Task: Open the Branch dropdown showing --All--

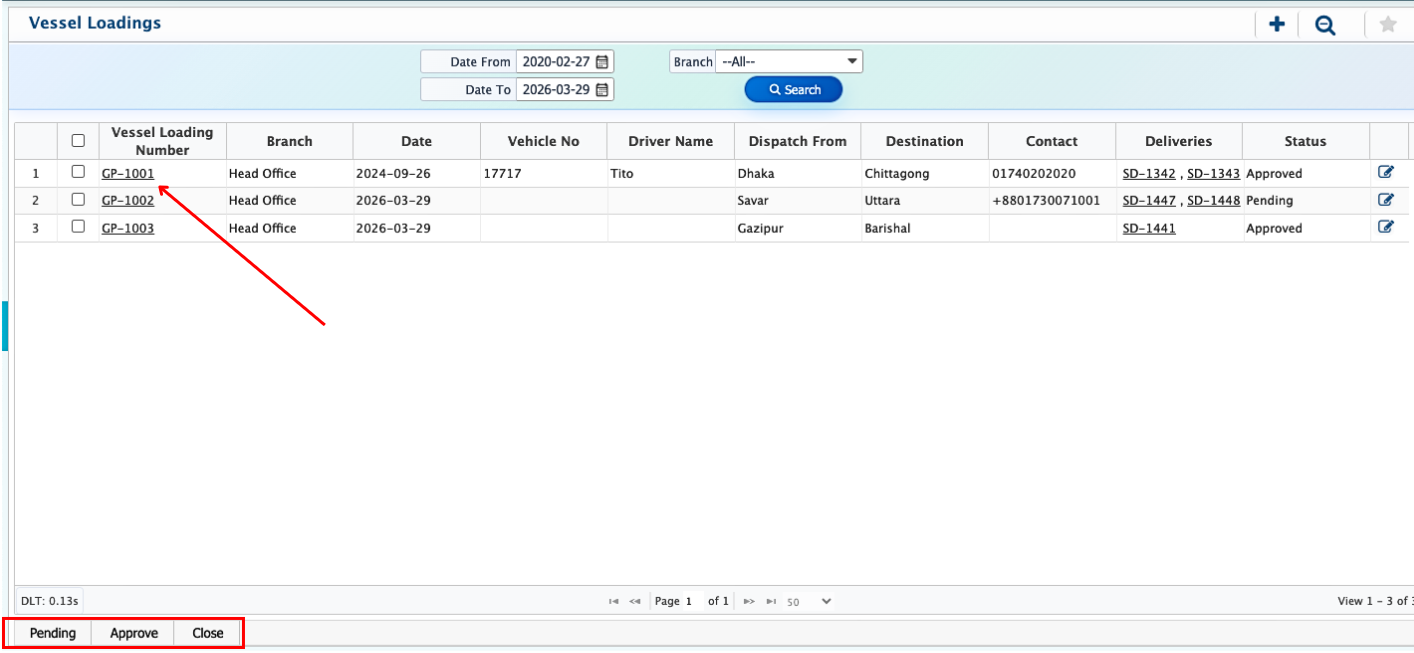Action: pyautogui.click(x=789, y=61)
